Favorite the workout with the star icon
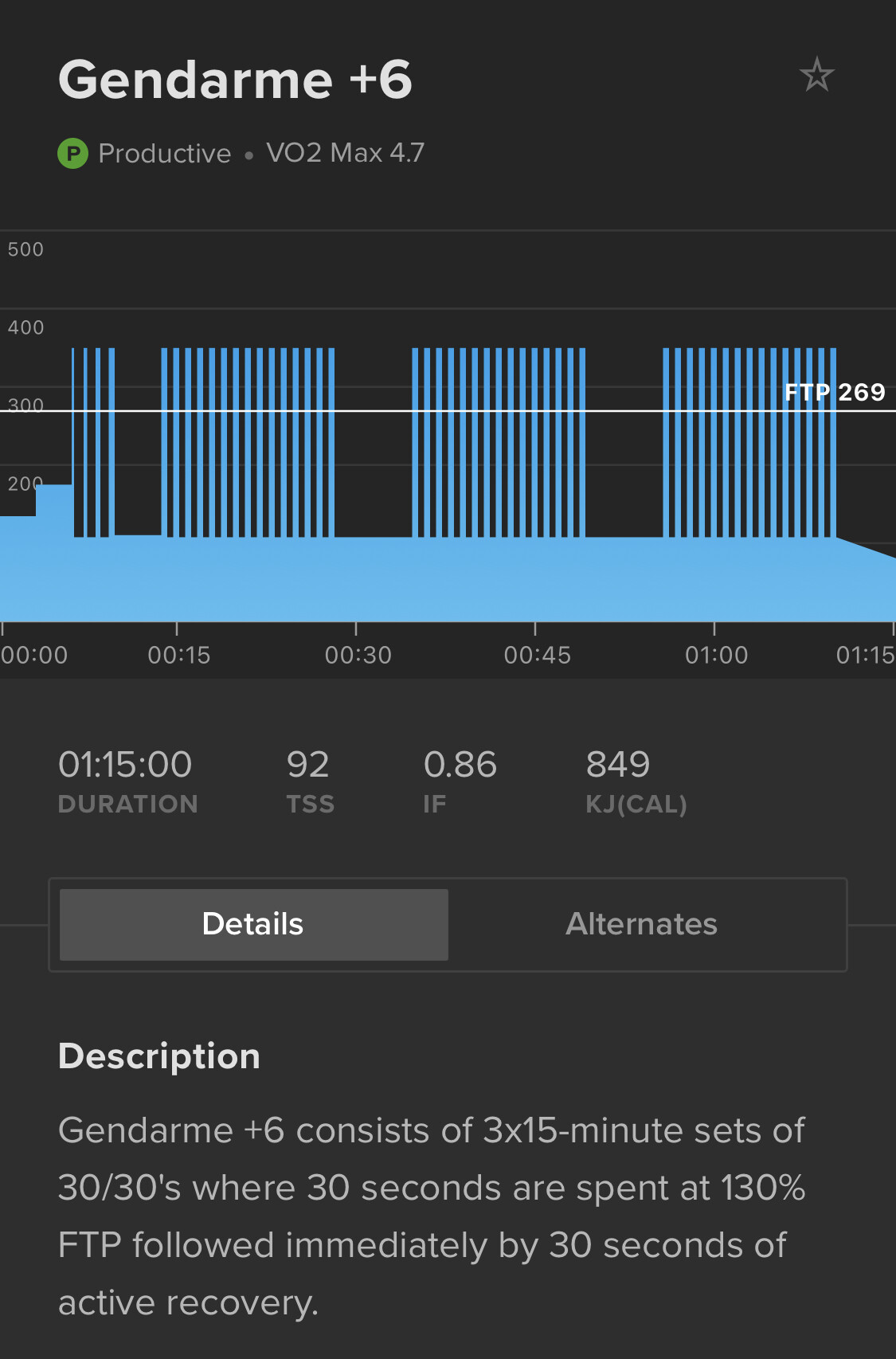The image size is (896, 1359). click(x=816, y=76)
